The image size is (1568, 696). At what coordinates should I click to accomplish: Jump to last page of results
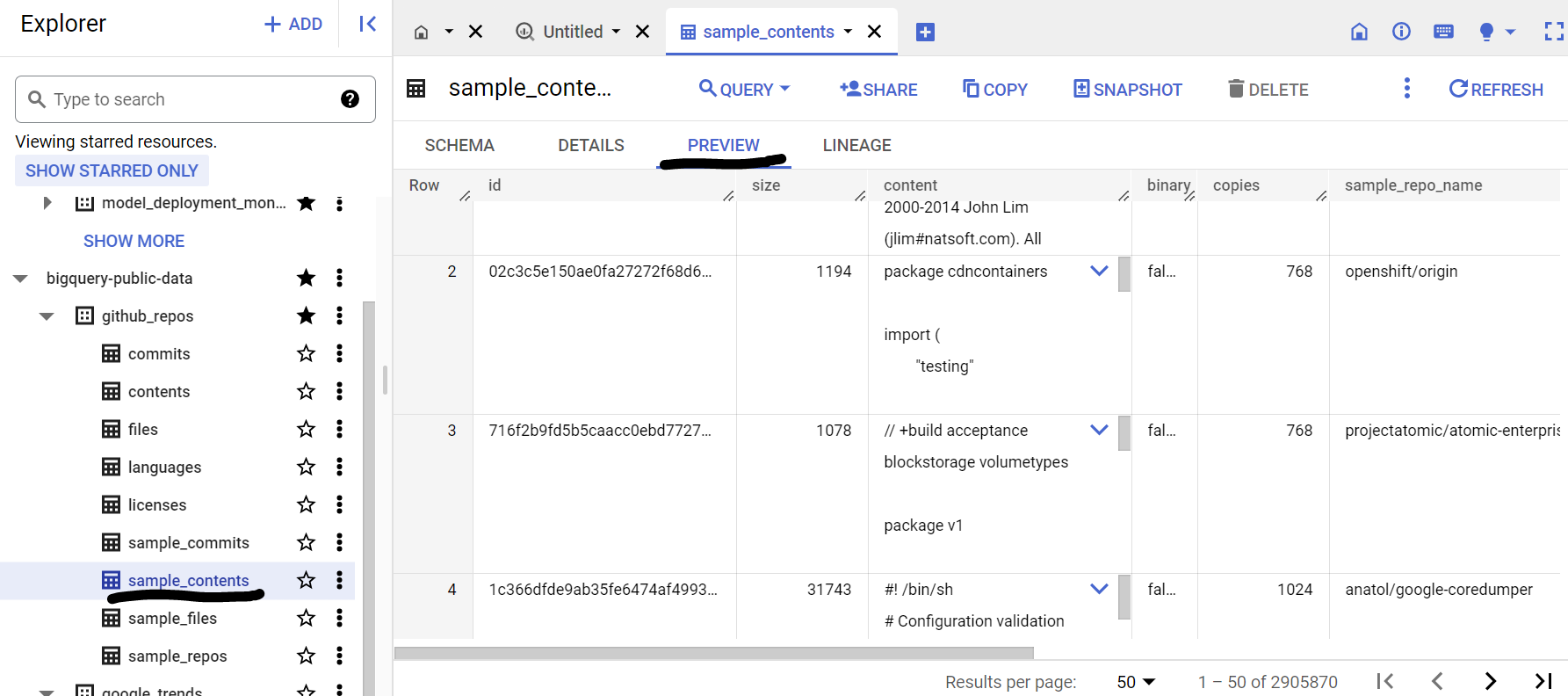coord(1543,681)
